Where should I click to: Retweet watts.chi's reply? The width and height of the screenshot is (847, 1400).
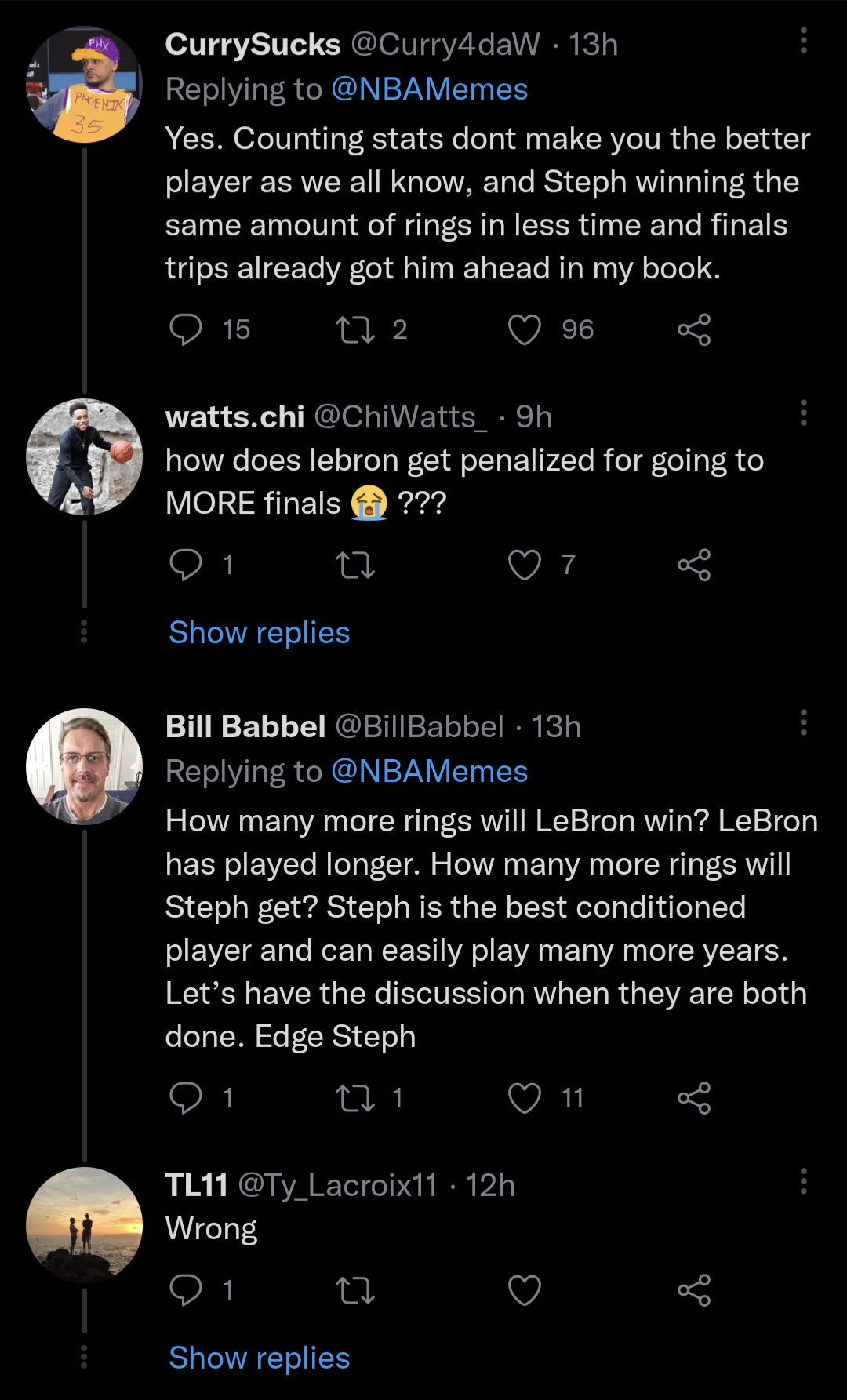355,565
